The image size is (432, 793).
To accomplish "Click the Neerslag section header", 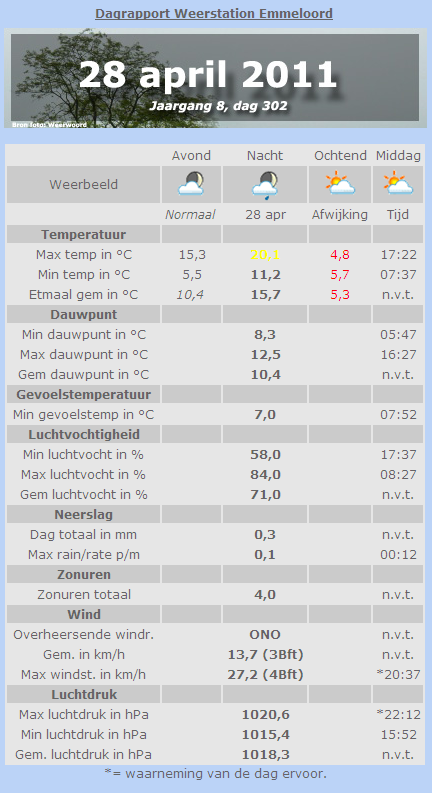I will (x=83, y=515).
